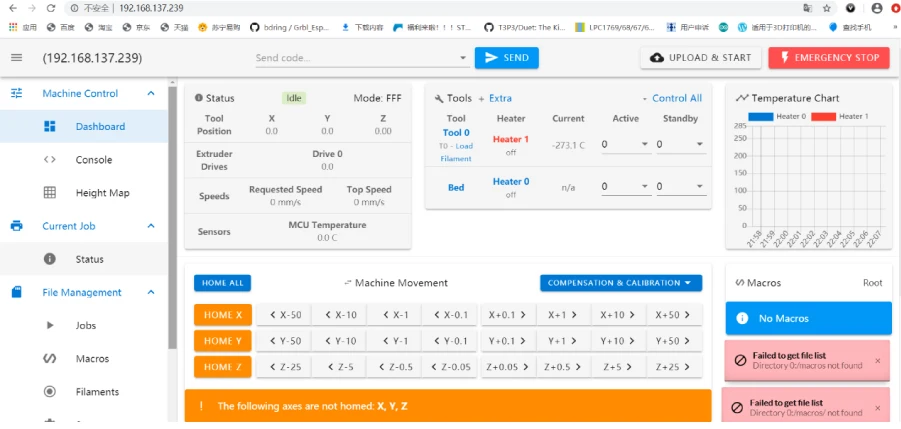Screen dimensions: 901x429
Task: Open Tool 0 Active temperature dropdown
Action: click(x=645, y=144)
